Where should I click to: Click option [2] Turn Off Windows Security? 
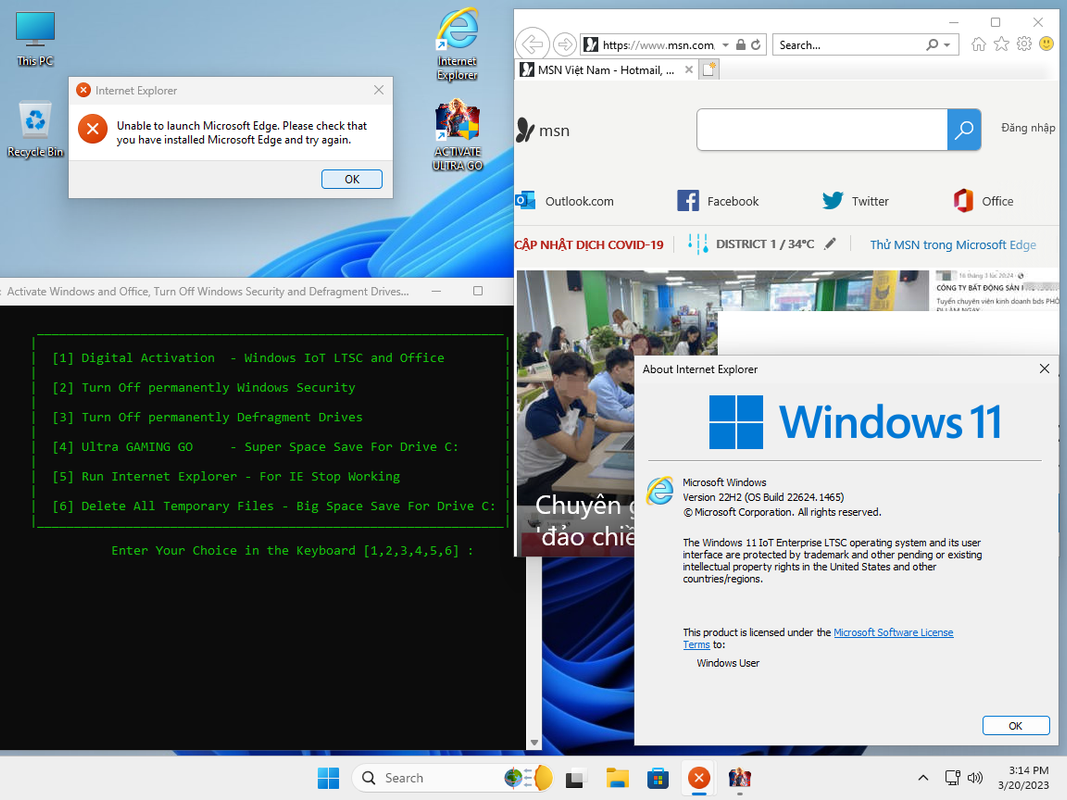[x=203, y=388]
